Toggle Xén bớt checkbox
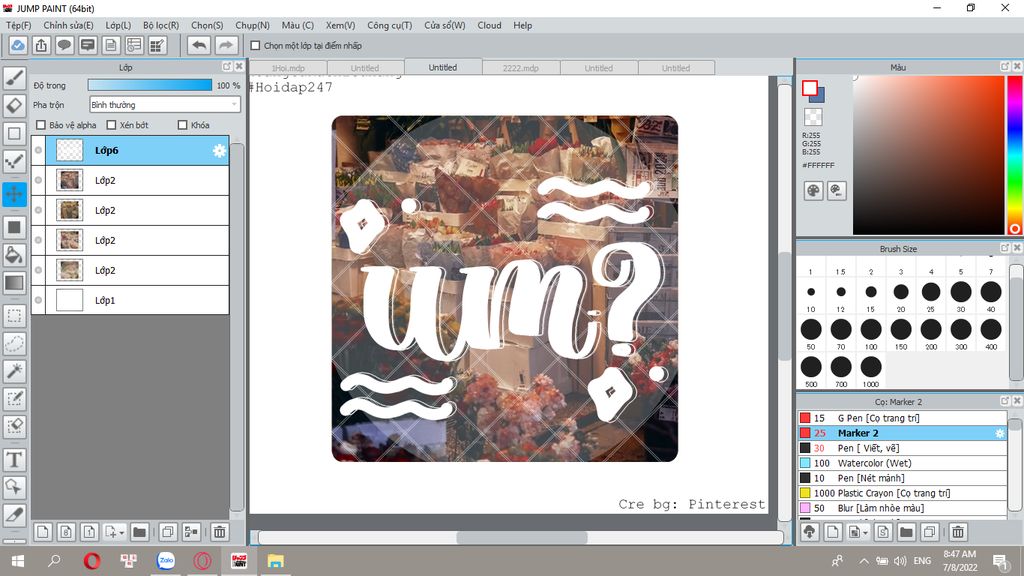Viewport: 1024px width, 576px height. click(111, 125)
